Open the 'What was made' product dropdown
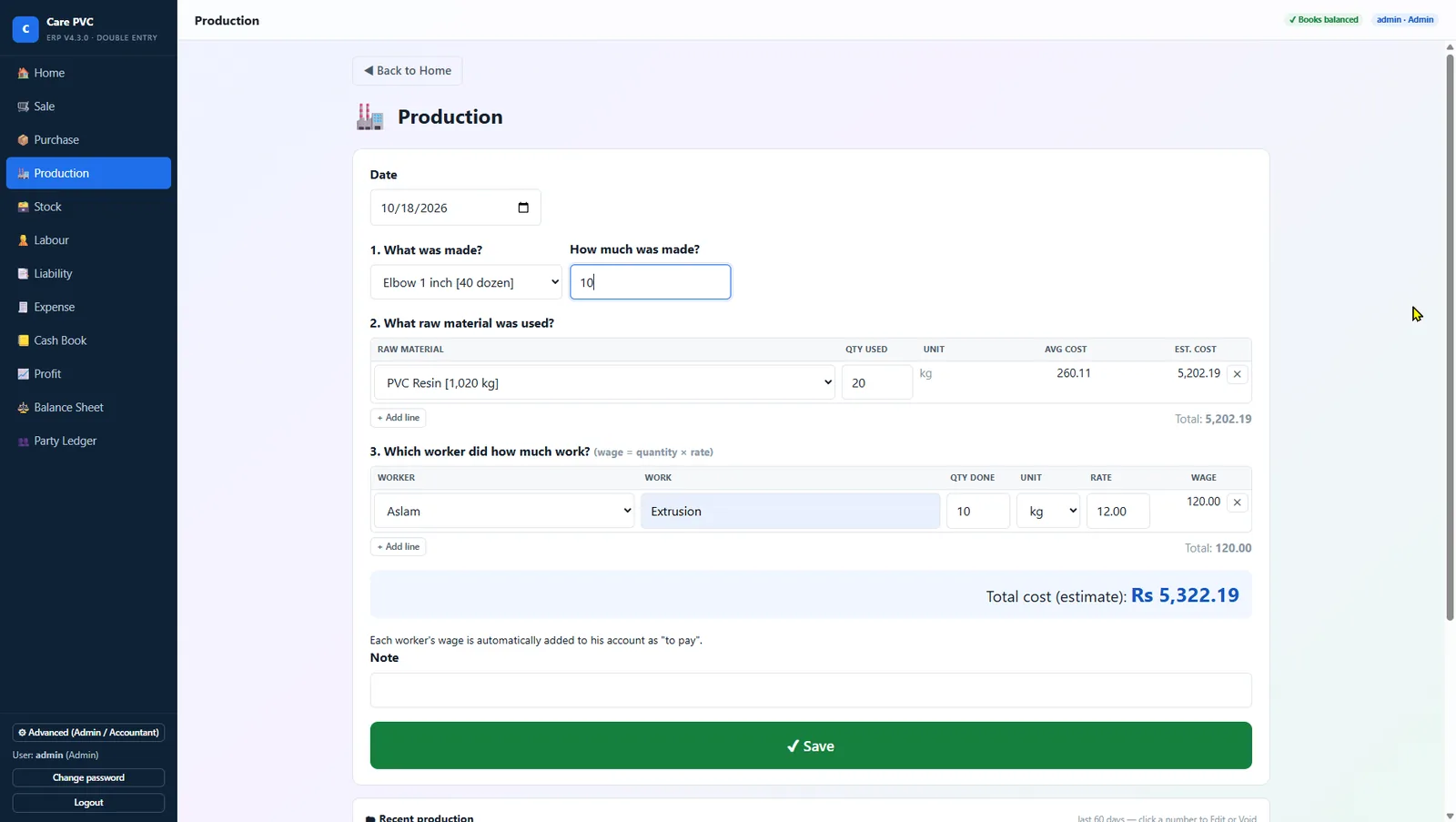The width and height of the screenshot is (1456, 822). pyautogui.click(x=466, y=282)
